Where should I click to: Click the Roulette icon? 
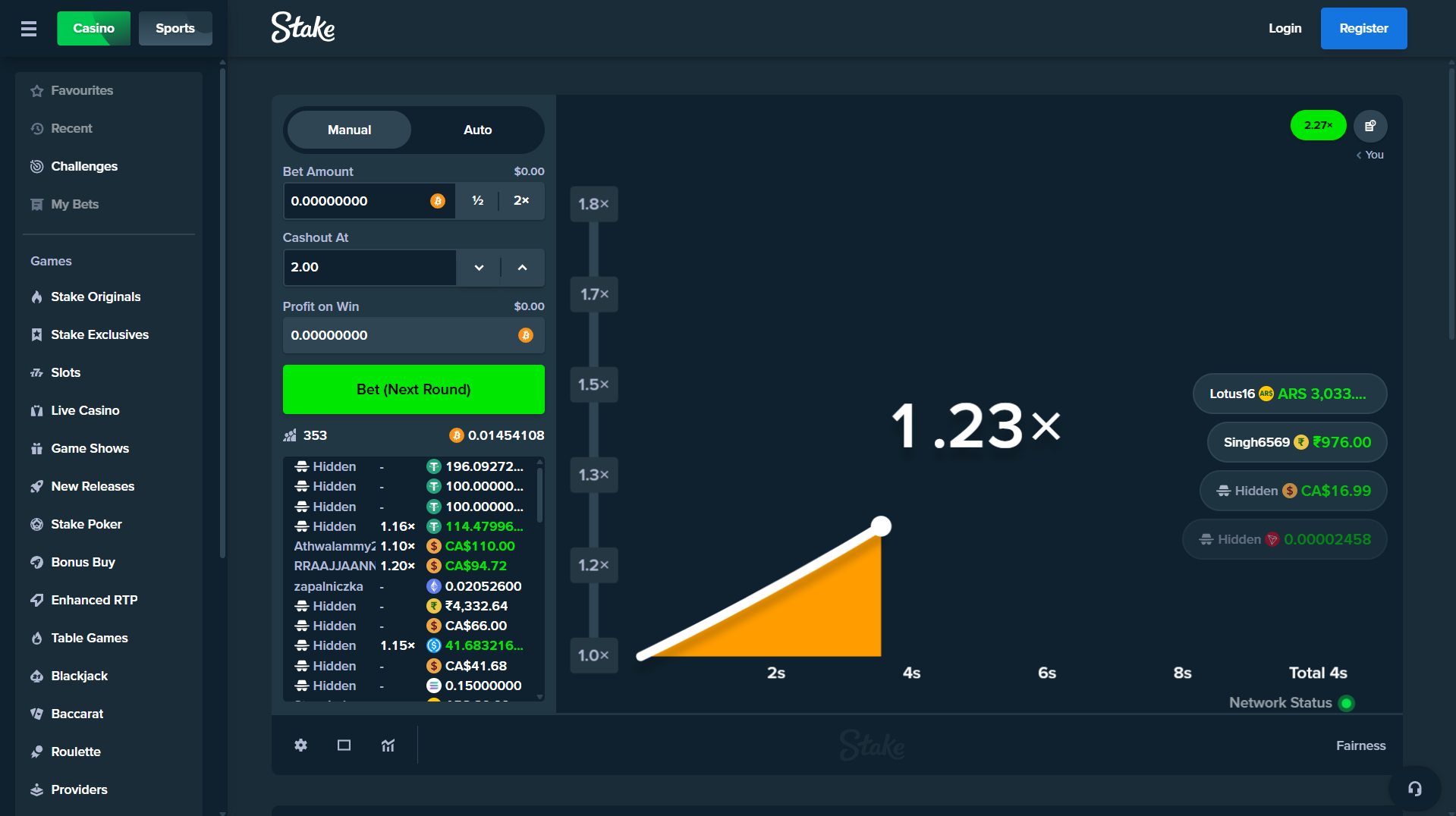36,752
